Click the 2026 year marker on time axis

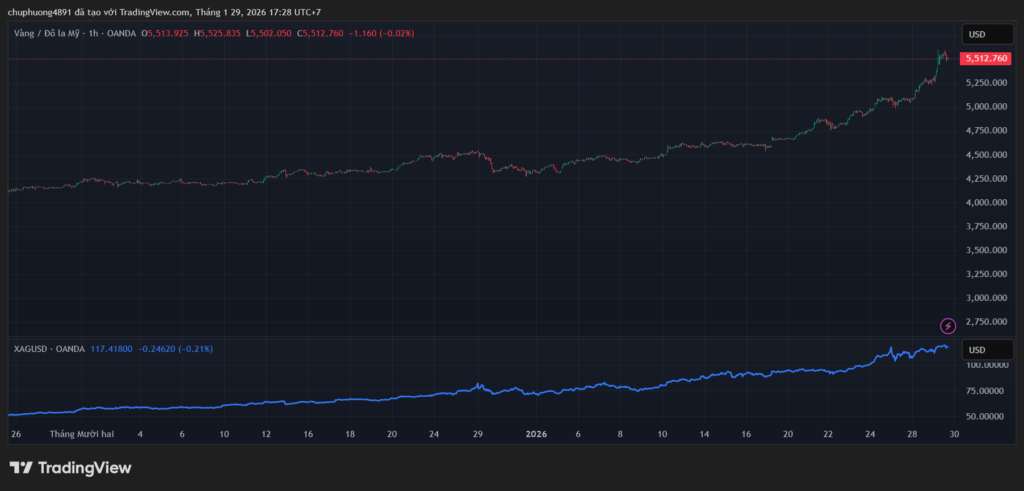tap(537, 435)
